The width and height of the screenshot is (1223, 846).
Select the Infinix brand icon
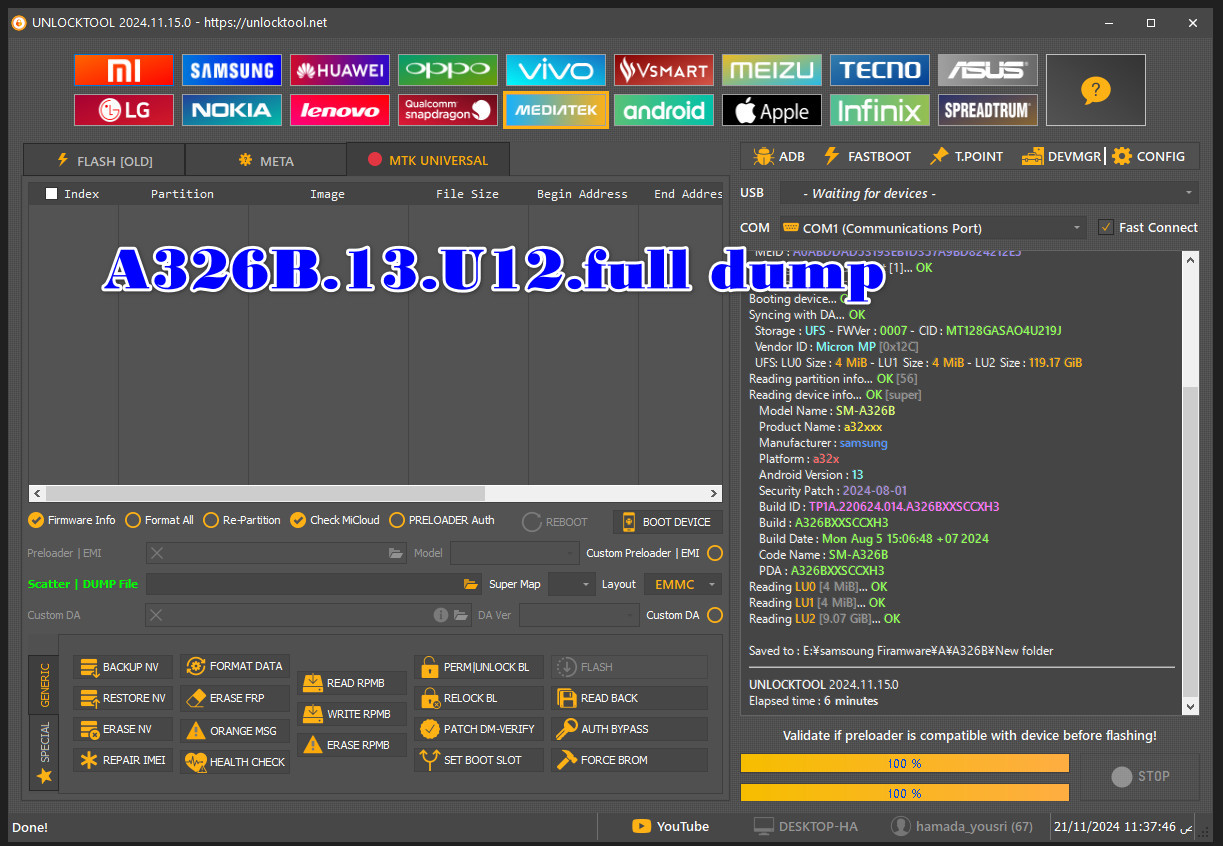(880, 110)
